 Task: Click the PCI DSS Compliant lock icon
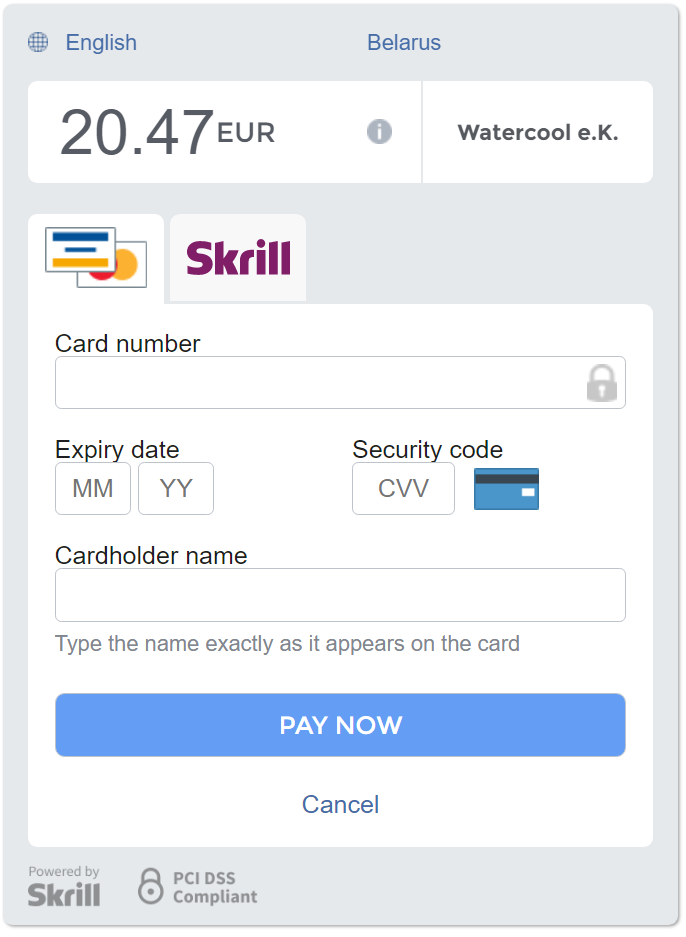pos(150,886)
